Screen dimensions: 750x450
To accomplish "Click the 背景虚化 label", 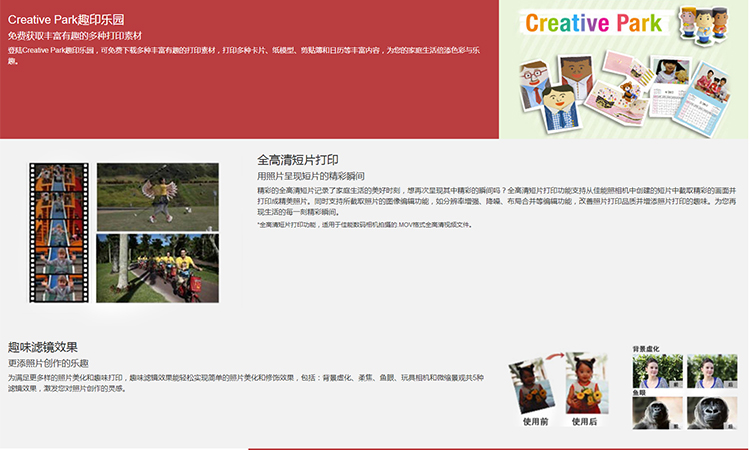I will pos(646,349).
